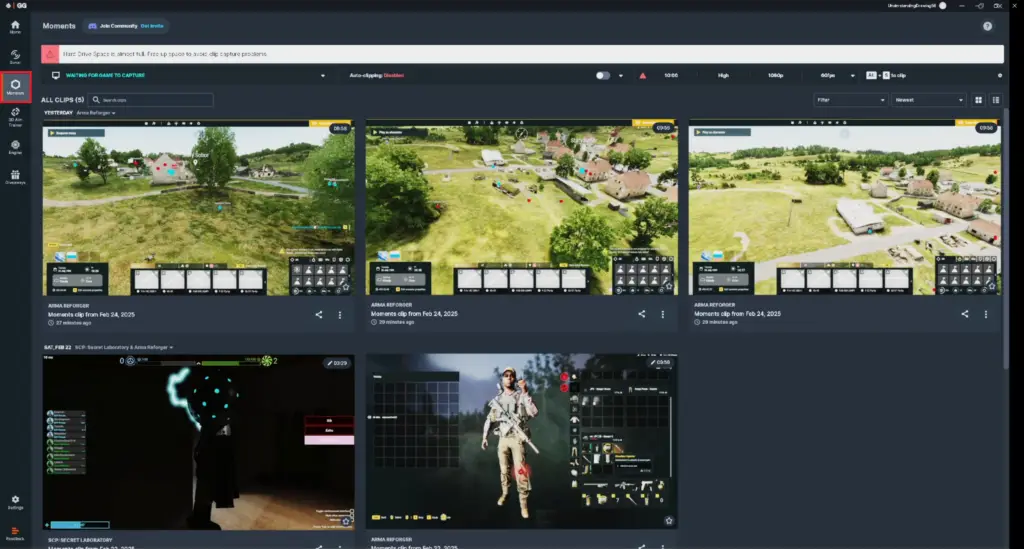1024x549 pixels.
Task: Open Home in the left sidebar
Action: pos(15,27)
